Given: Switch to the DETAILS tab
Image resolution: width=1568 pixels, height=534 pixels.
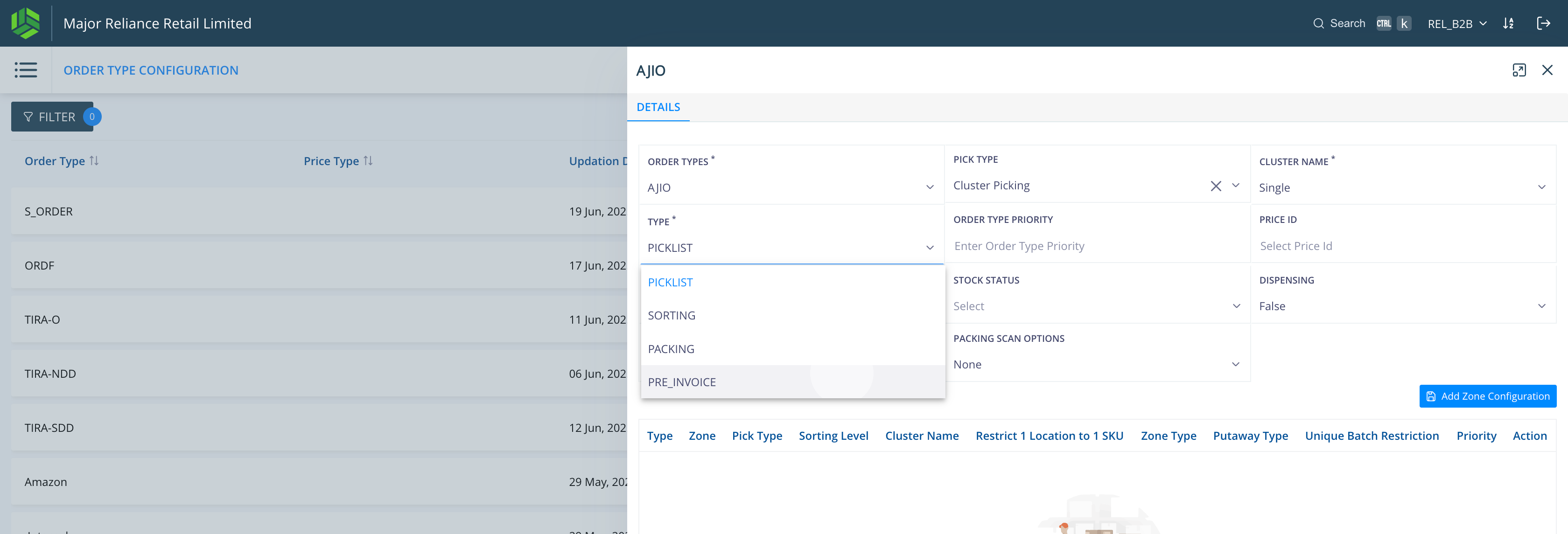Looking at the screenshot, I should coord(658,107).
